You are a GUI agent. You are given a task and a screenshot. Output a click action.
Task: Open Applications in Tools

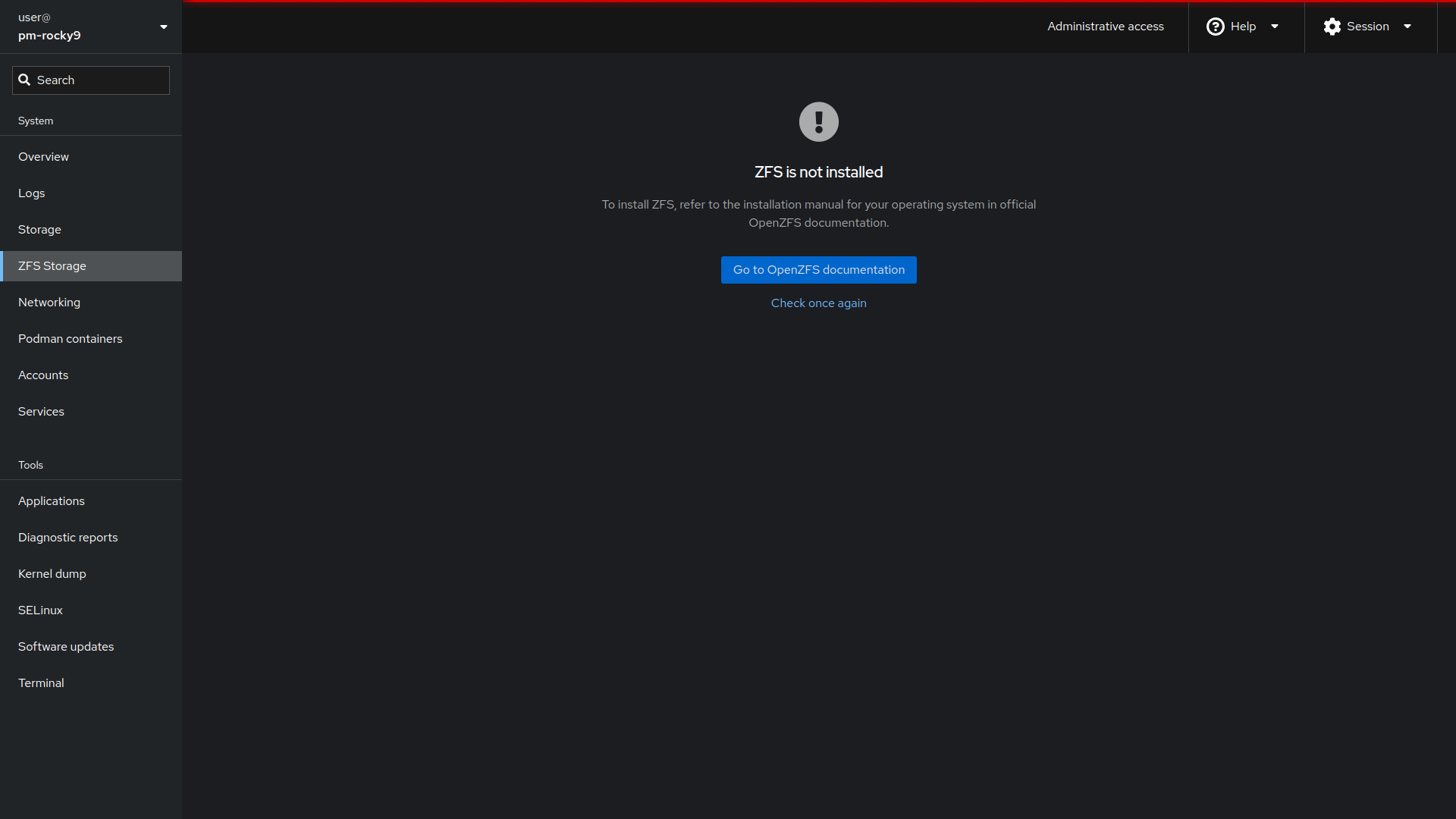pos(91,501)
